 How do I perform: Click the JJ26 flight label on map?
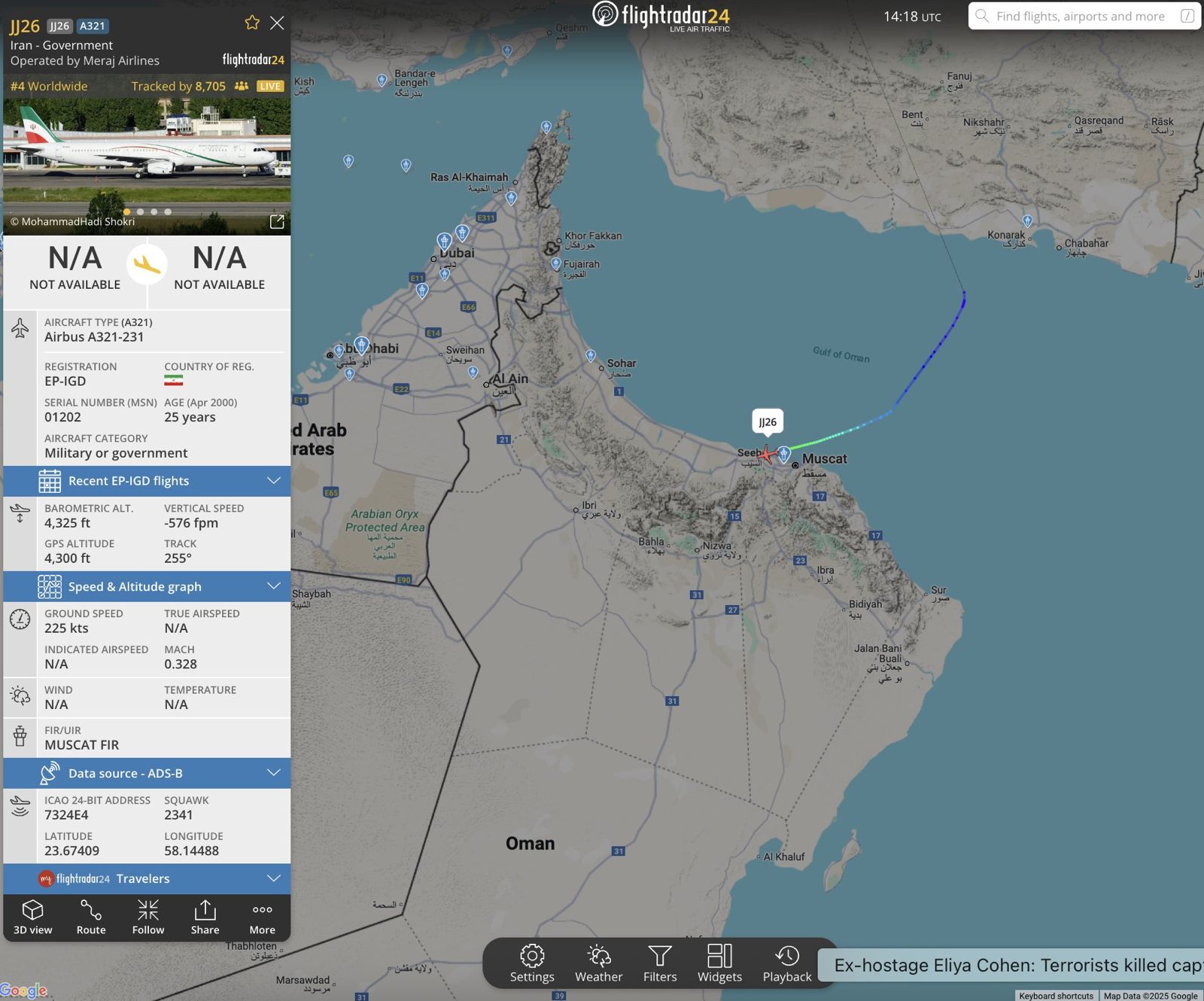pos(768,421)
